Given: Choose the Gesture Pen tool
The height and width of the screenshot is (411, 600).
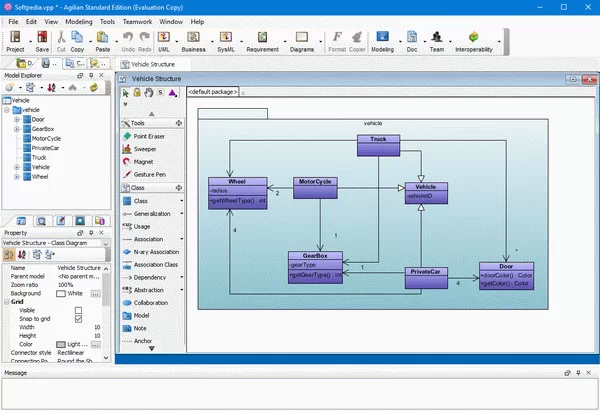Looking at the screenshot, I should 150,174.
